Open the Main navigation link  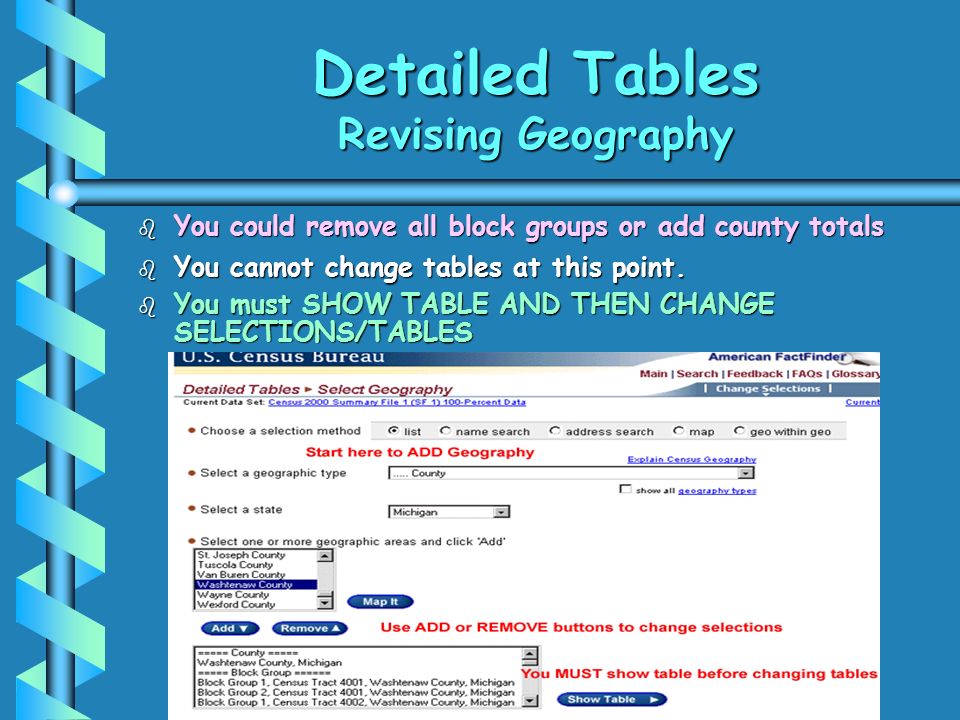point(653,373)
